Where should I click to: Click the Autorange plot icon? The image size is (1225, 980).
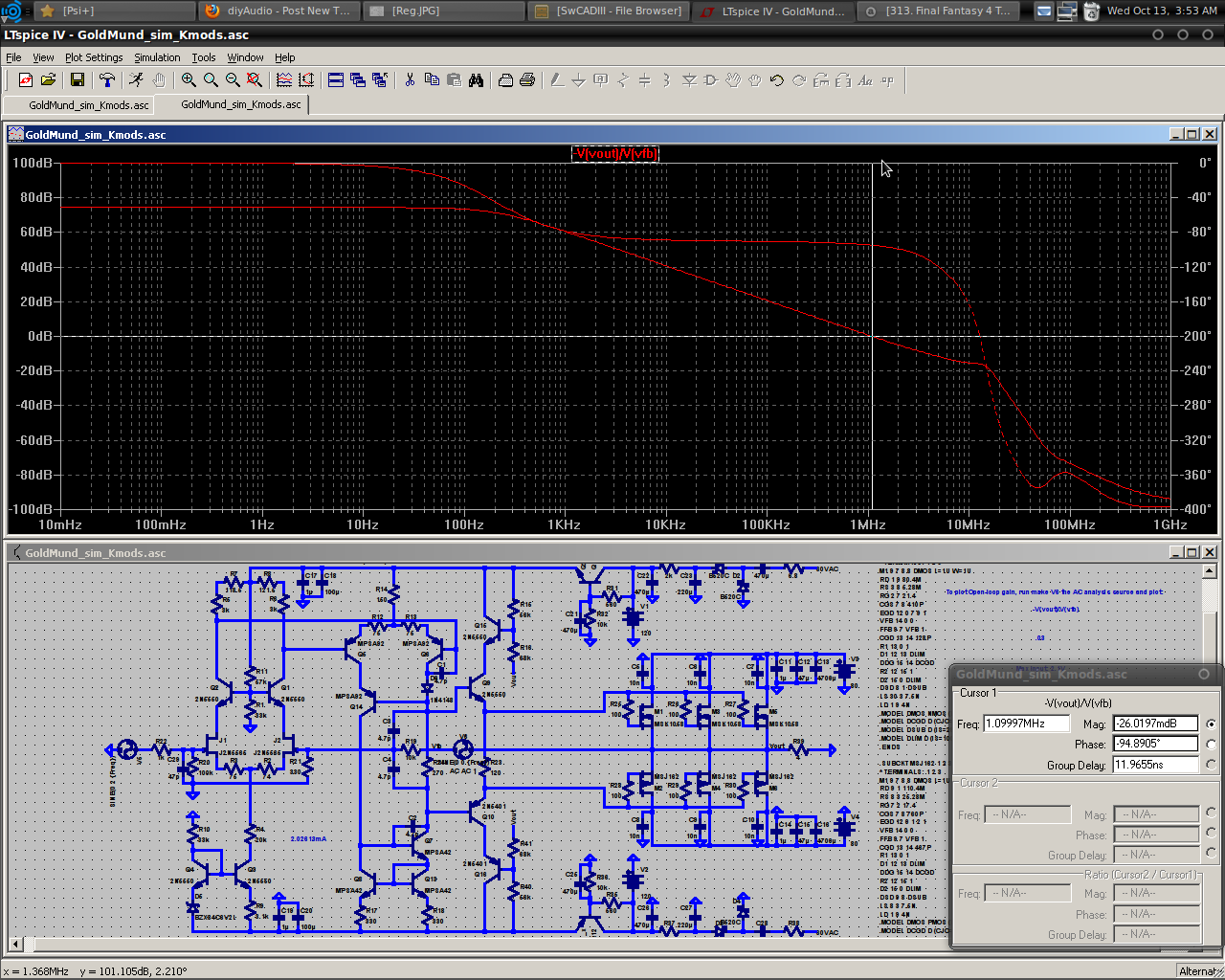(x=284, y=80)
